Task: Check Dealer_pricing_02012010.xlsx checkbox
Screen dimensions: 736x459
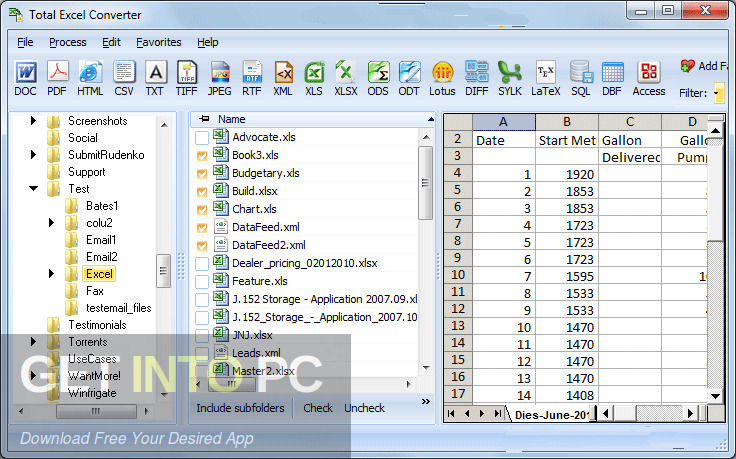Action: pyautogui.click(x=202, y=264)
